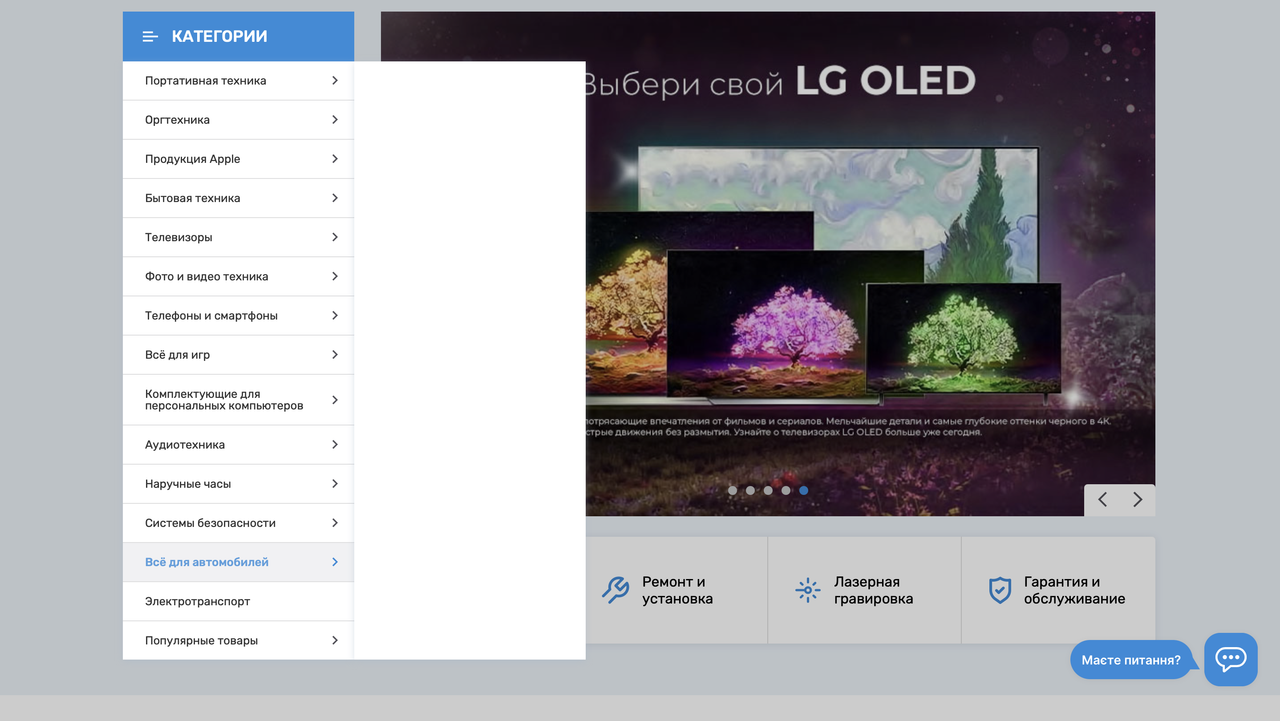Open the Продукция Apple category

pos(238,159)
